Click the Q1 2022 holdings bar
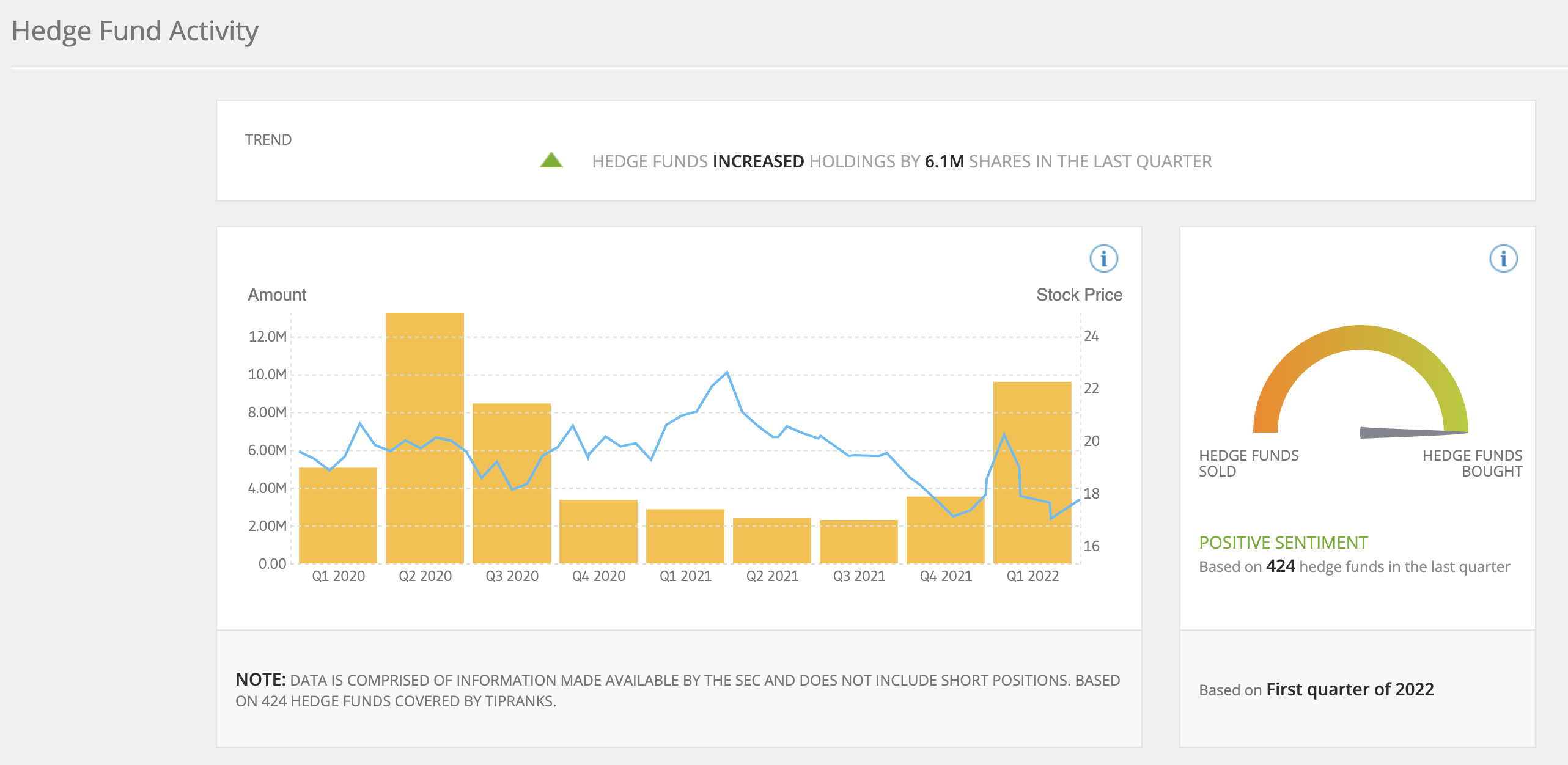The width and height of the screenshot is (1568, 765). 1032,472
